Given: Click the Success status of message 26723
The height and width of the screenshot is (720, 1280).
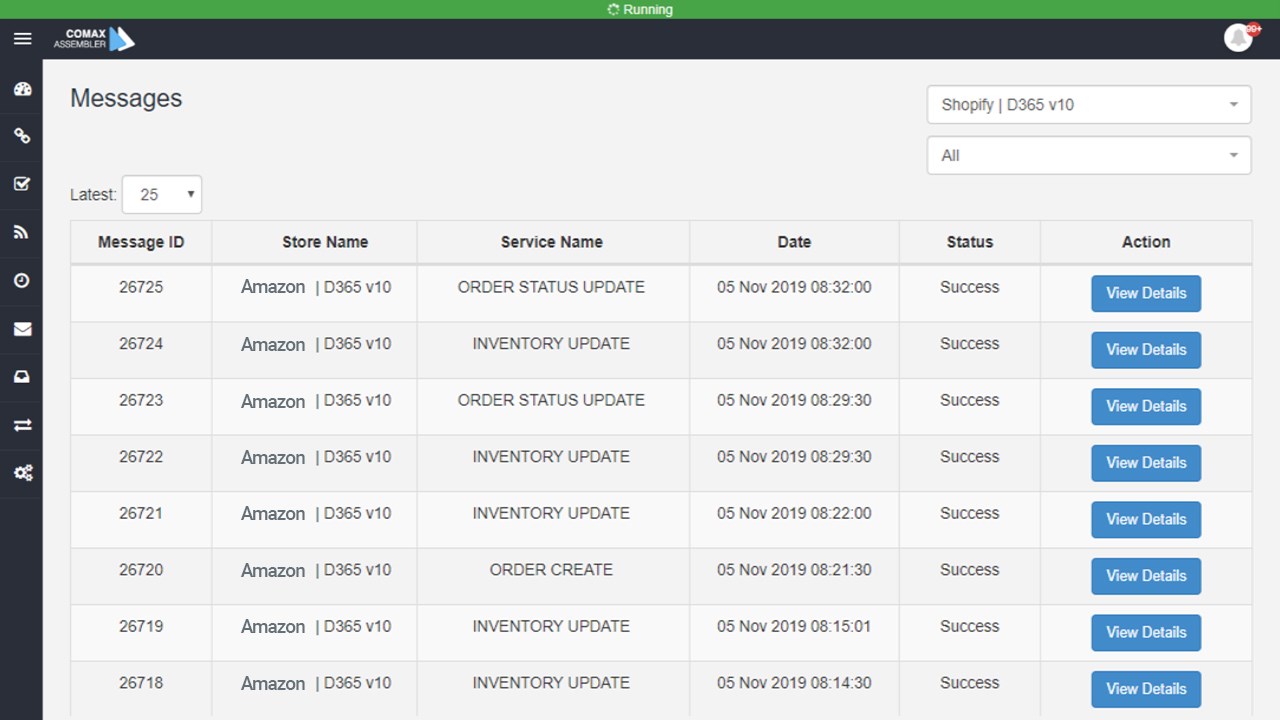Looking at the screenshot, I should 970,400.
